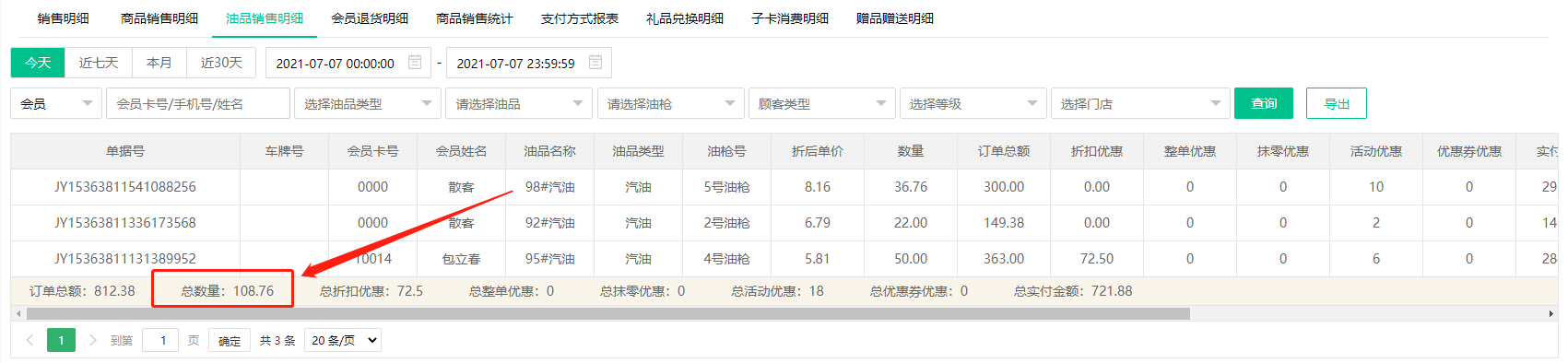Click the 导出 export button
Viewport: 1568px width, 363px height.
tap(1337, 103)
